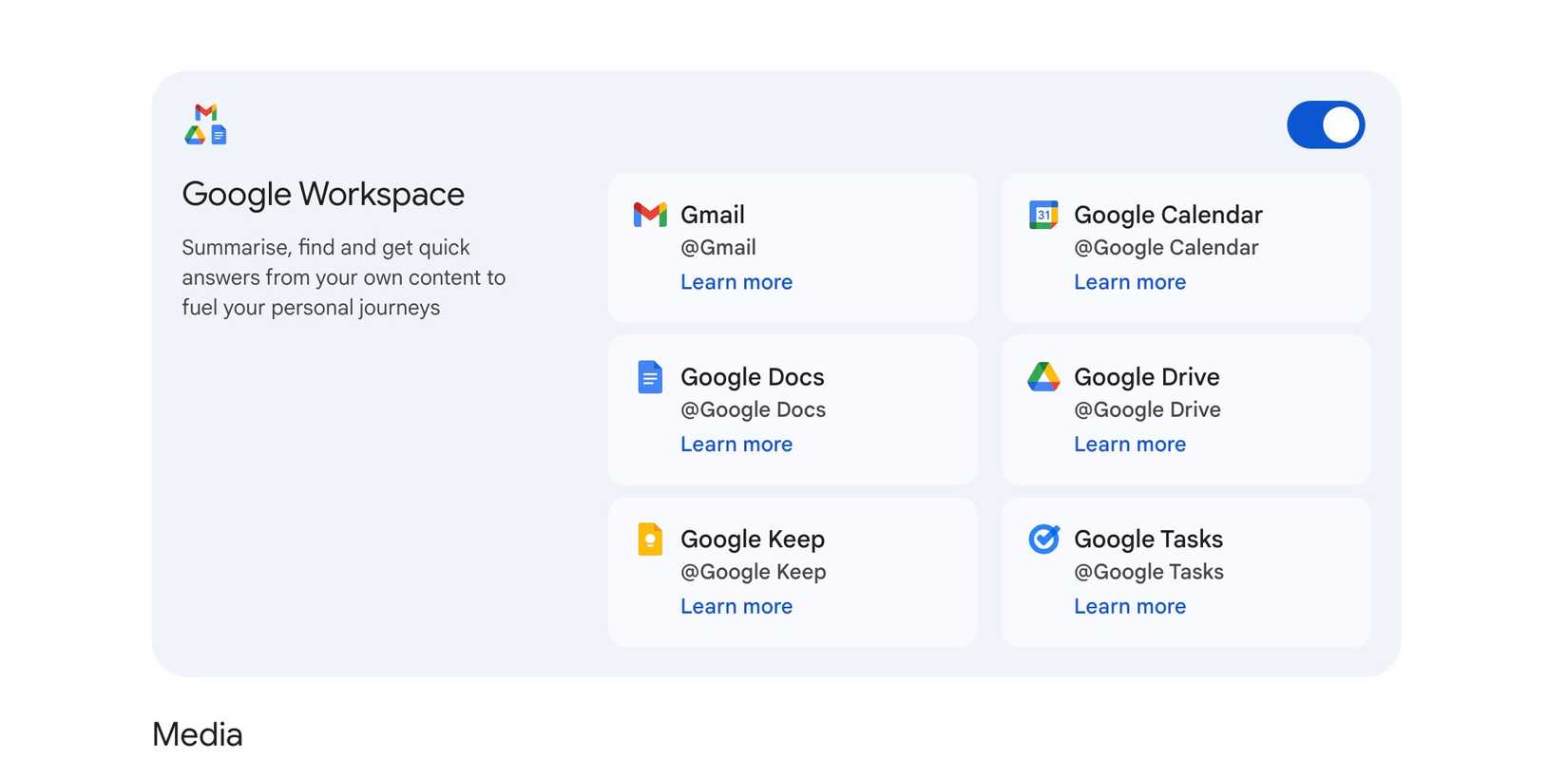Select the Google Drive card title
Viewport: 1568px width, 778px height.
point(1147,377)
